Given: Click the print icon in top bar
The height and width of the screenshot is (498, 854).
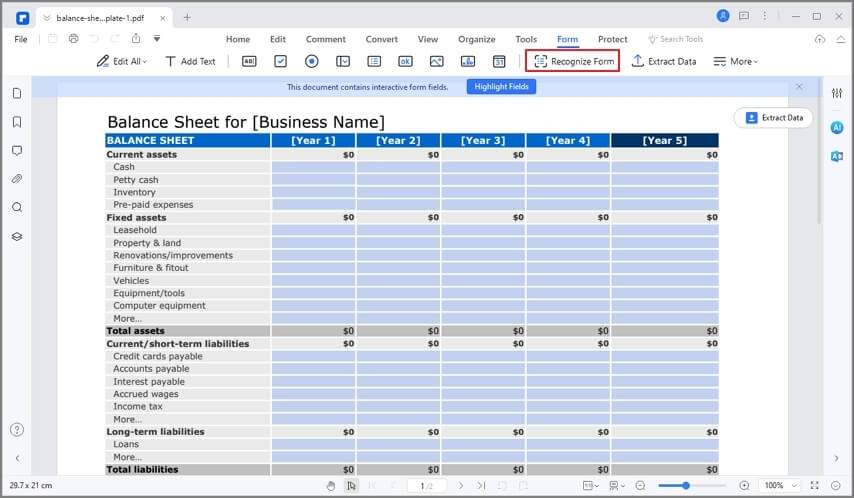Looking at the screenshot, I should 74,39.
